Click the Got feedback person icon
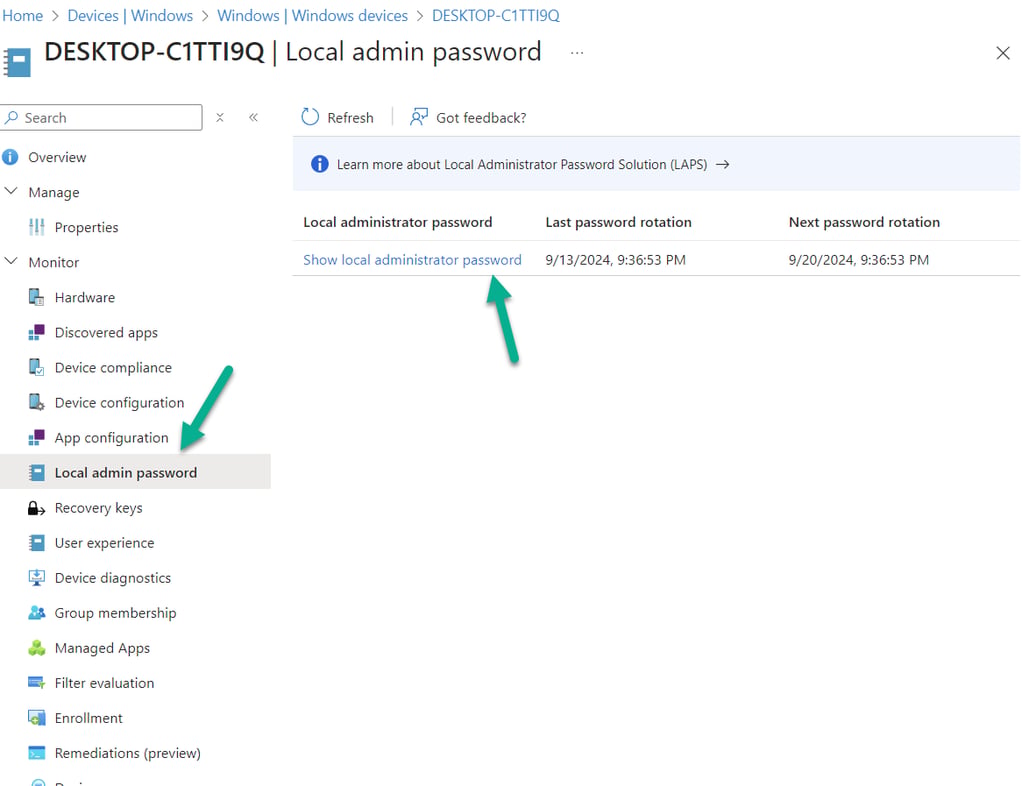Image resolution: width=1022 pixels, height=786 pixels. (418, 117)
